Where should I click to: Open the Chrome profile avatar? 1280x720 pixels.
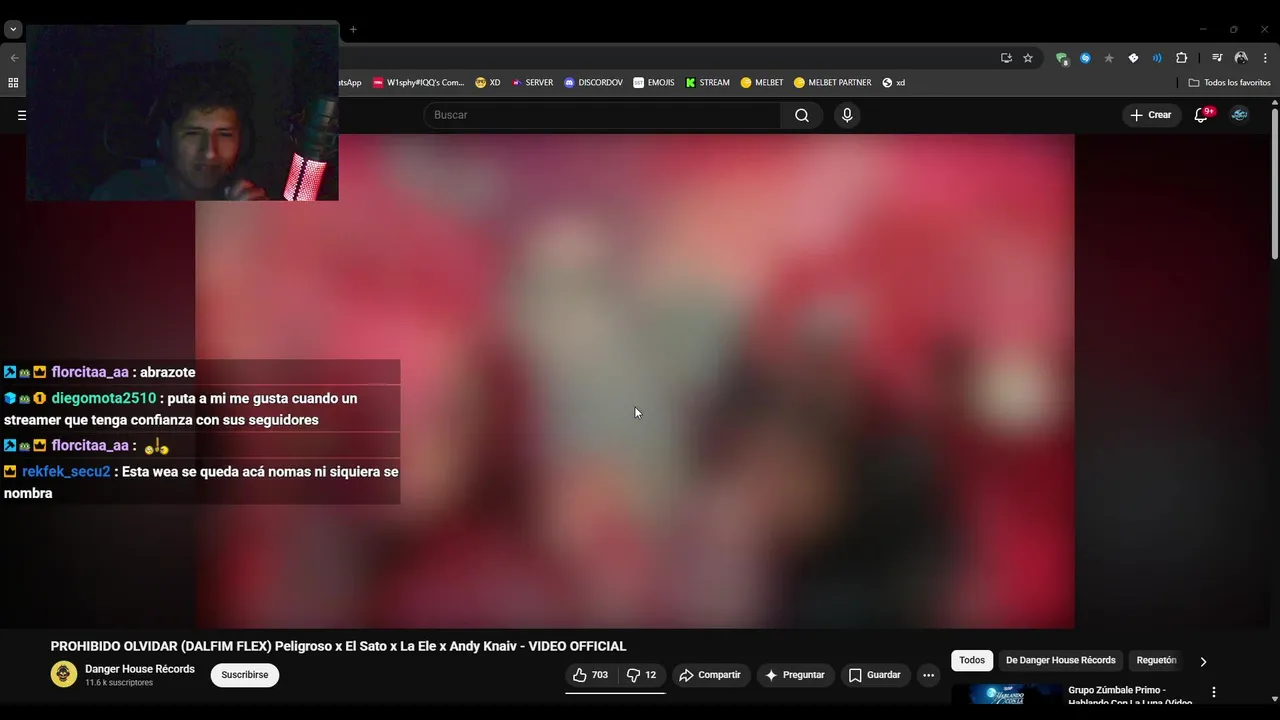pos(1241,58)
